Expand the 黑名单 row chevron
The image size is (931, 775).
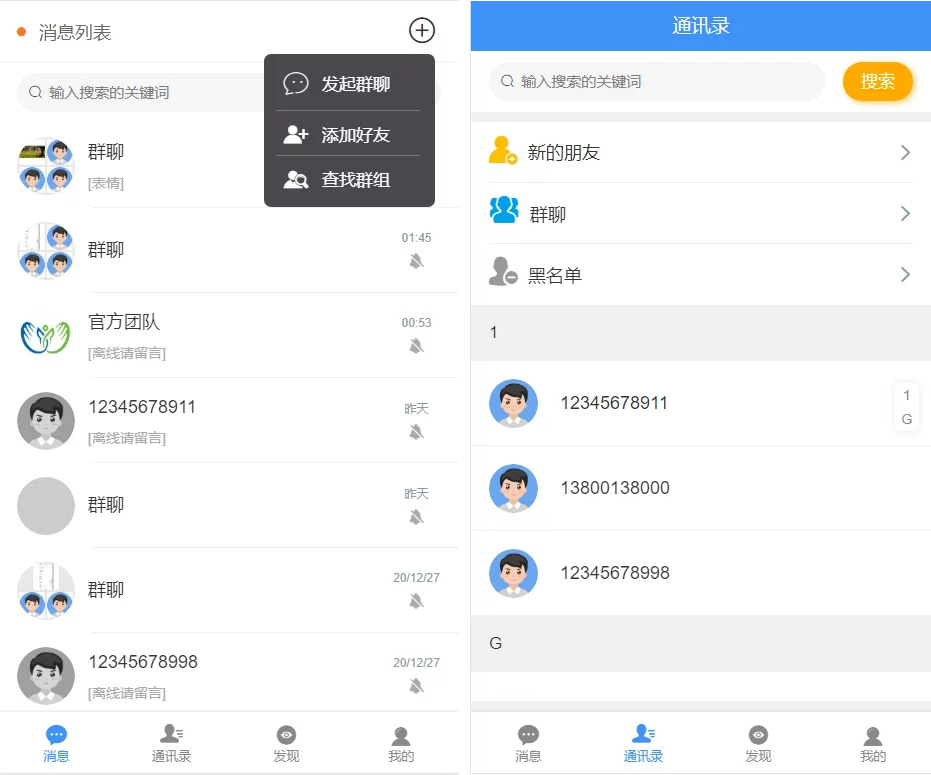click(x=906, y=274)
